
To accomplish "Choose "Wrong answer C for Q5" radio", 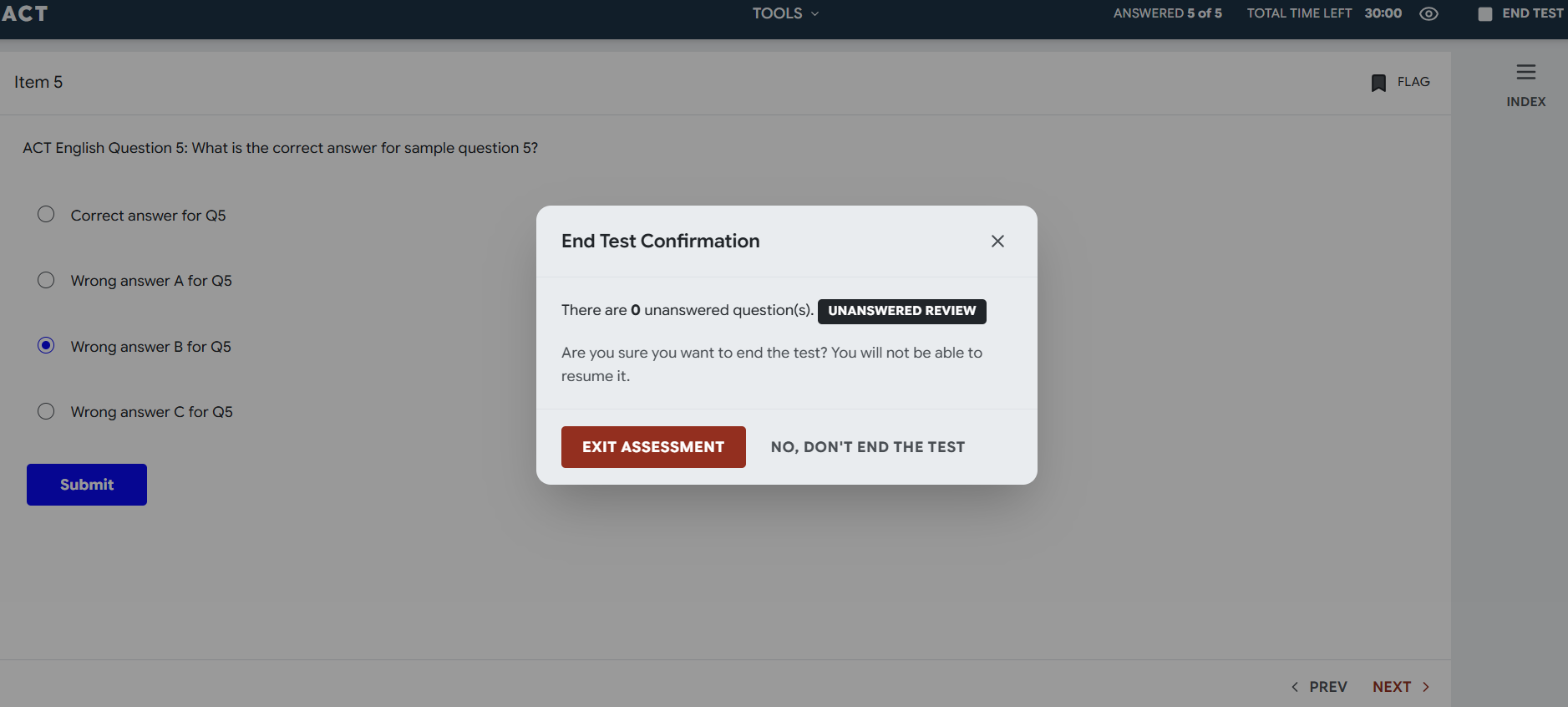I will [46, 411].
